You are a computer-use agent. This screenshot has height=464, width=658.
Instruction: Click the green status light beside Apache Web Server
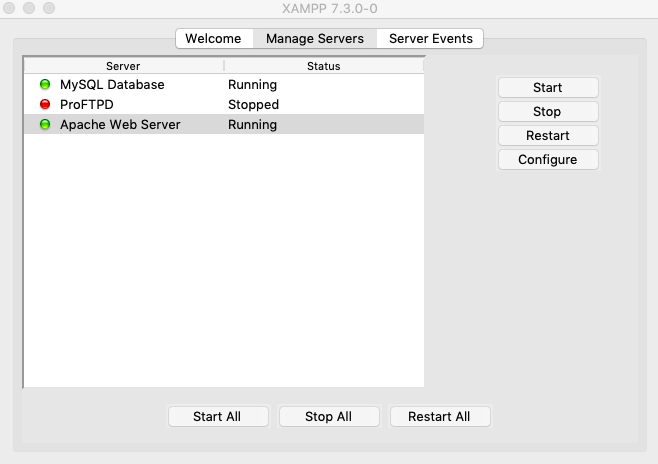pos(45,125)
